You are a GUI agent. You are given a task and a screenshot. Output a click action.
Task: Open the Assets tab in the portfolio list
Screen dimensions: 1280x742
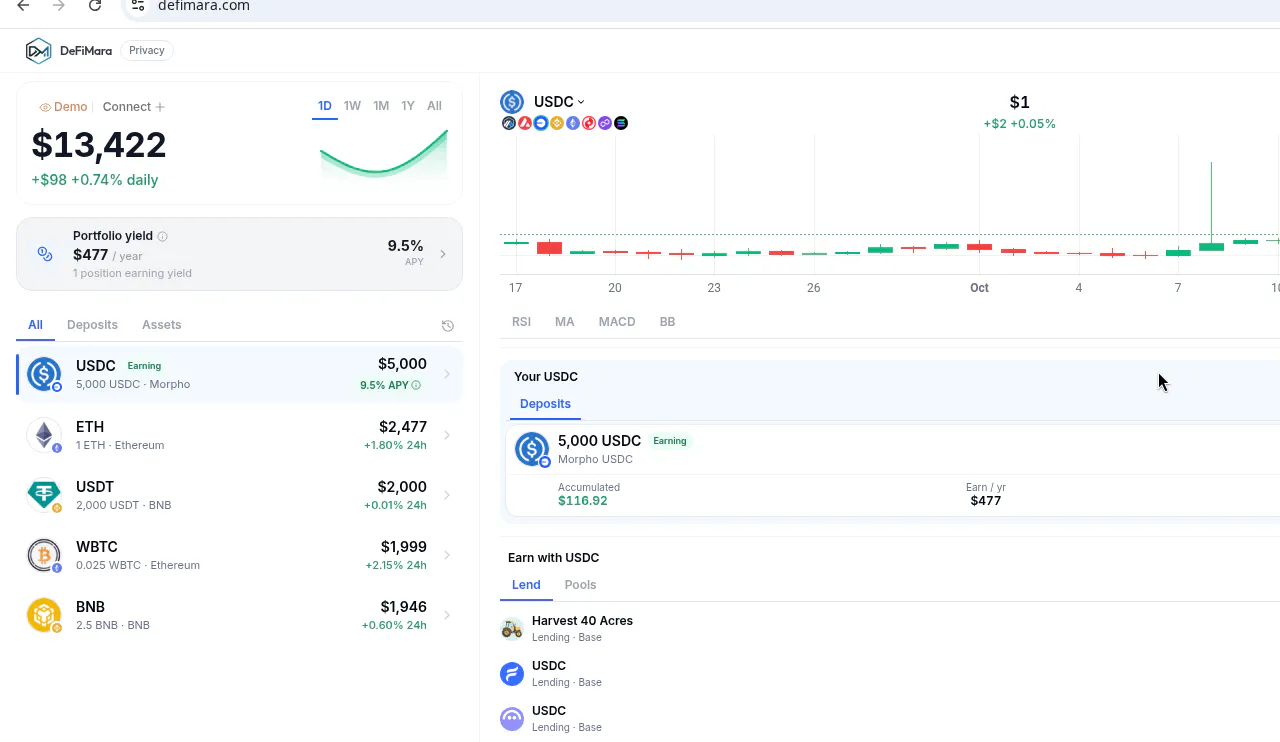pyautogui.click(x=161, y=325)
